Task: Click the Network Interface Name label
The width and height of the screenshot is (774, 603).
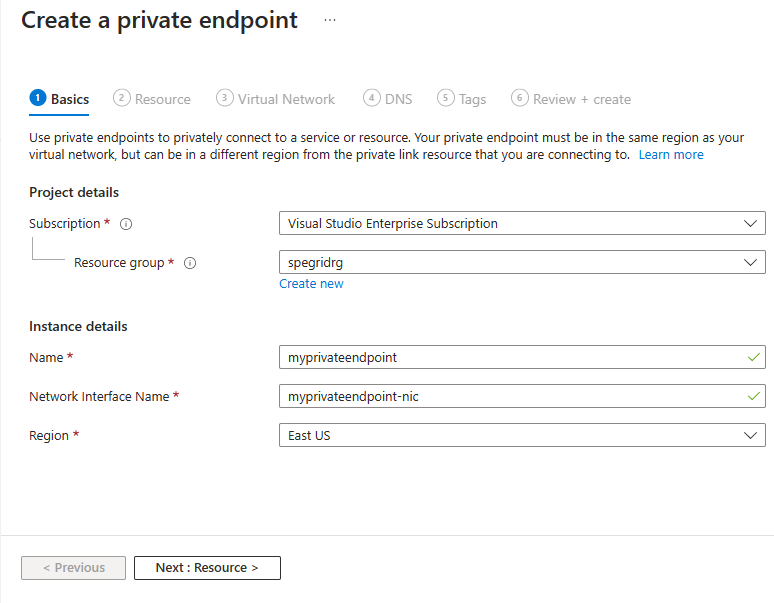Action: (x=99, y=397)
